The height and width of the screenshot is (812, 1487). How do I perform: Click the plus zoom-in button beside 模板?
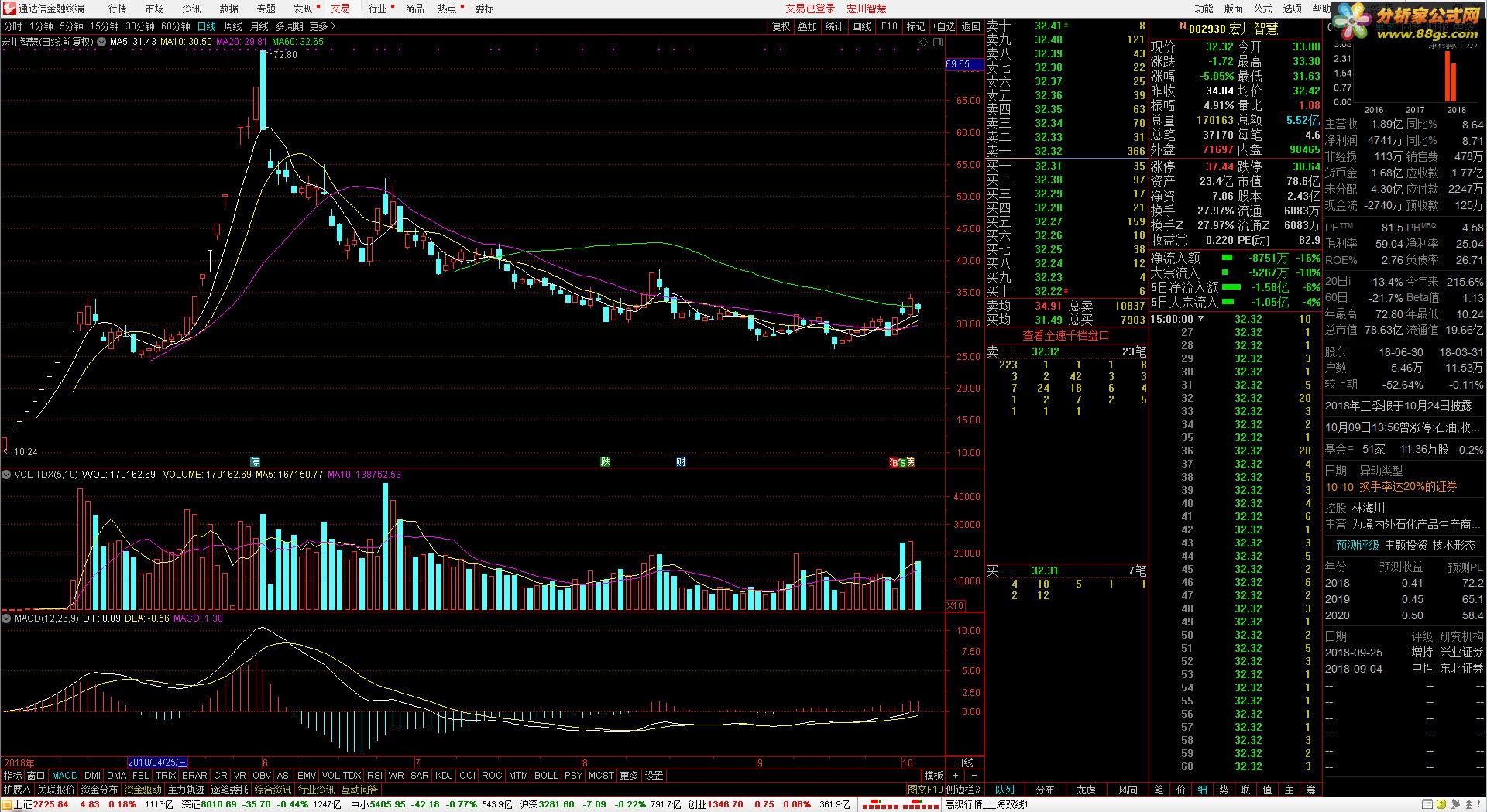point(955,776)
